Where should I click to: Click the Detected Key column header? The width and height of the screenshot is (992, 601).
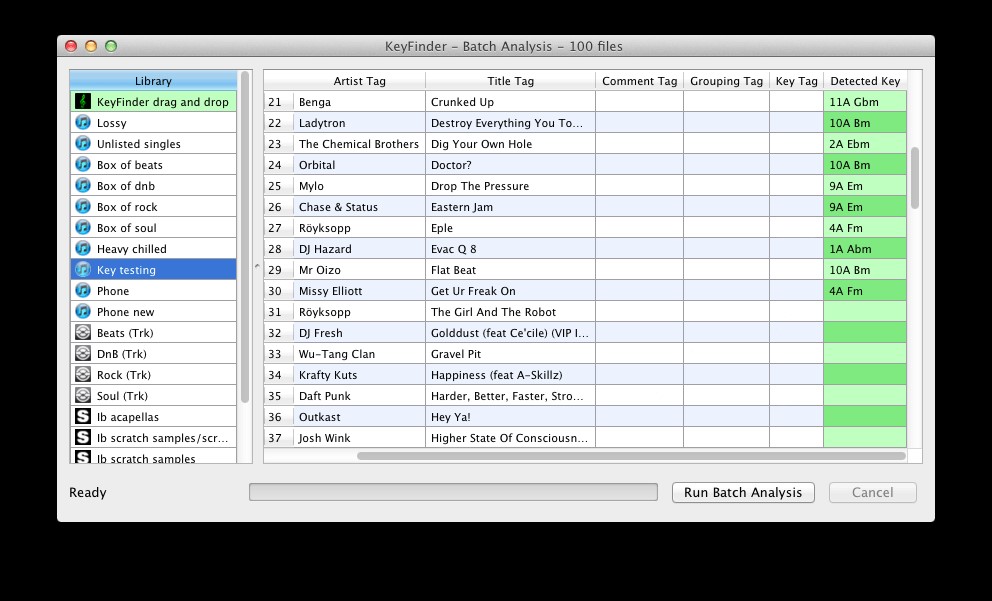tap(865, 81)
